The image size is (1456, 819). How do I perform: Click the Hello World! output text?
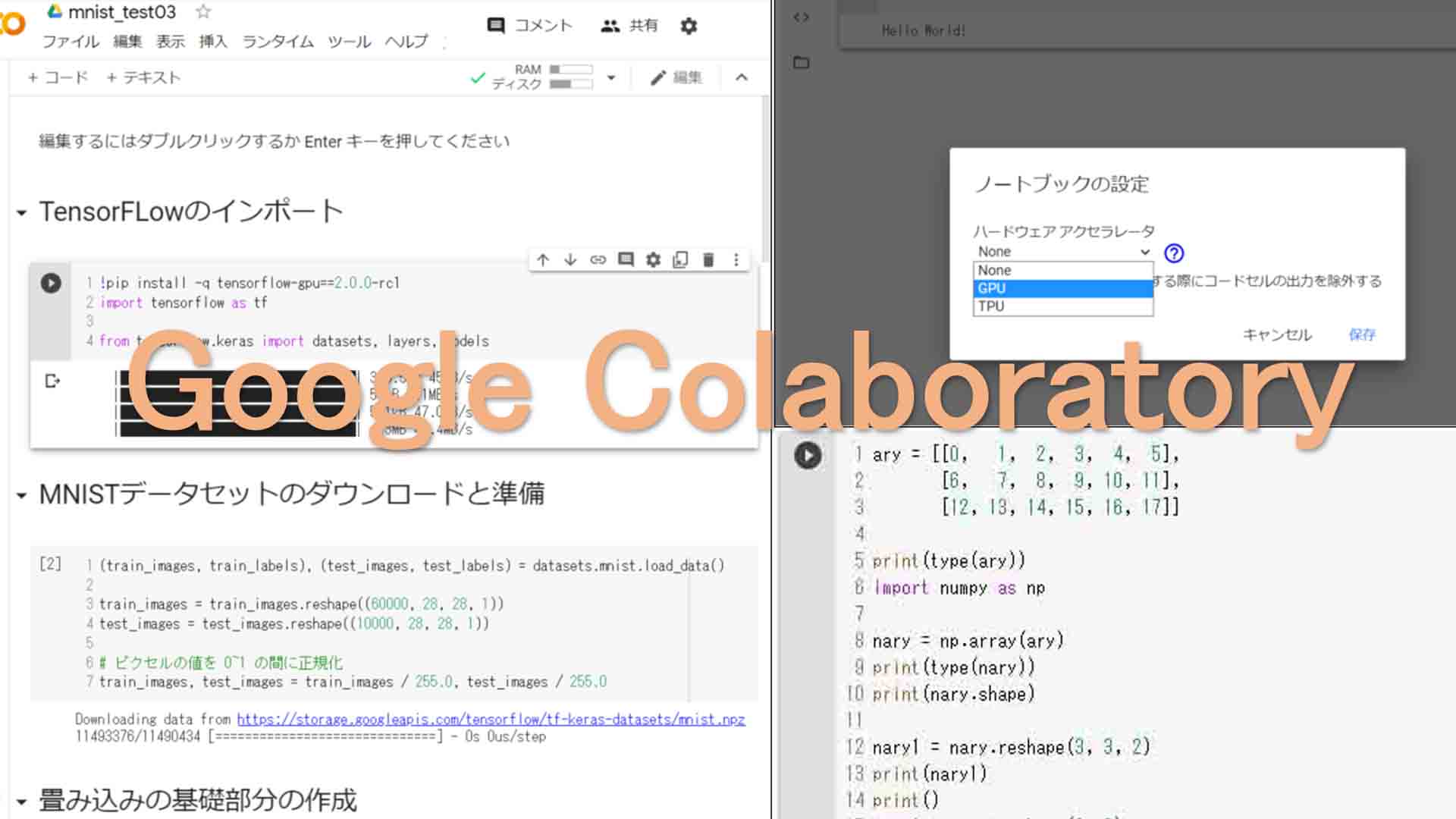point(924,31)
